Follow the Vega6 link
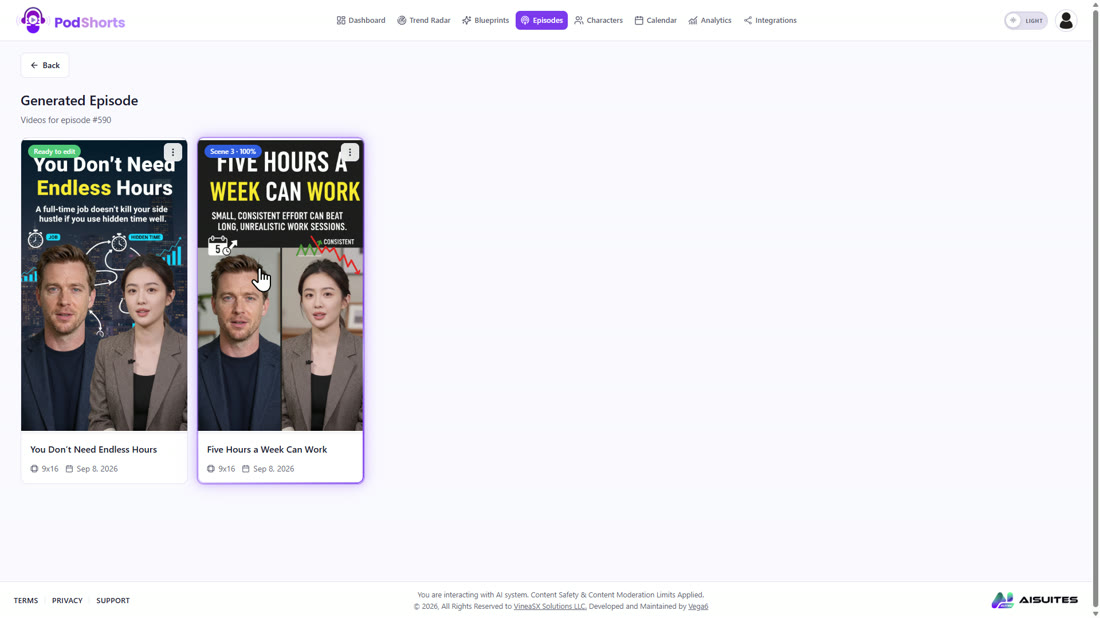Screen dimensions: 1100x618 pos(698,607)
